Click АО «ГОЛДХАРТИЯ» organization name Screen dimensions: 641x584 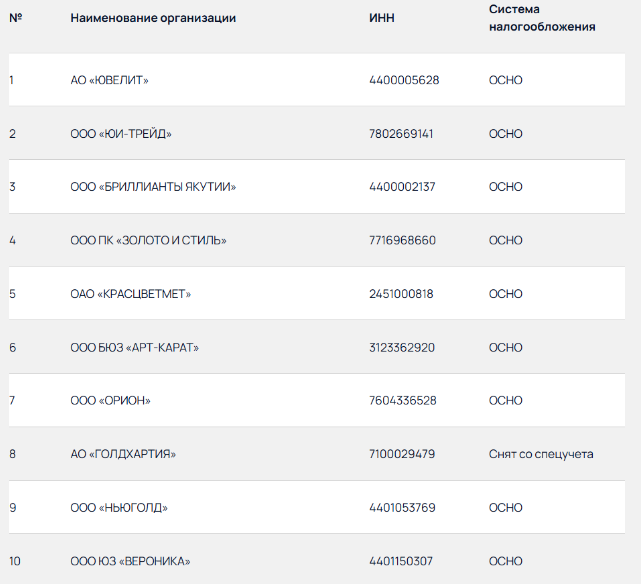pyautogui.click(x=123, y=454)
